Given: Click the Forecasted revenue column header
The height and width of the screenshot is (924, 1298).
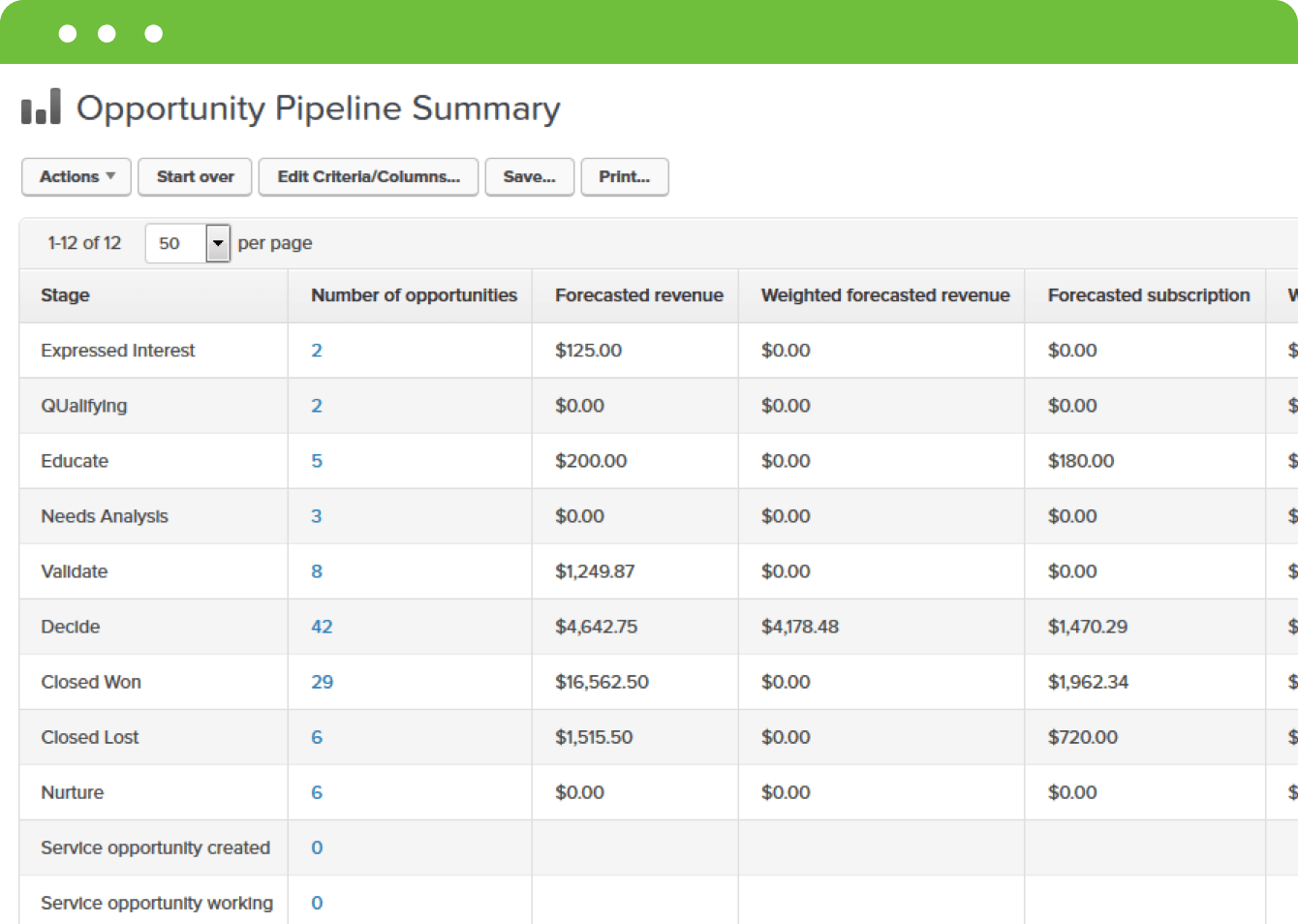Looking at the screenshot, I should (638, 295).
